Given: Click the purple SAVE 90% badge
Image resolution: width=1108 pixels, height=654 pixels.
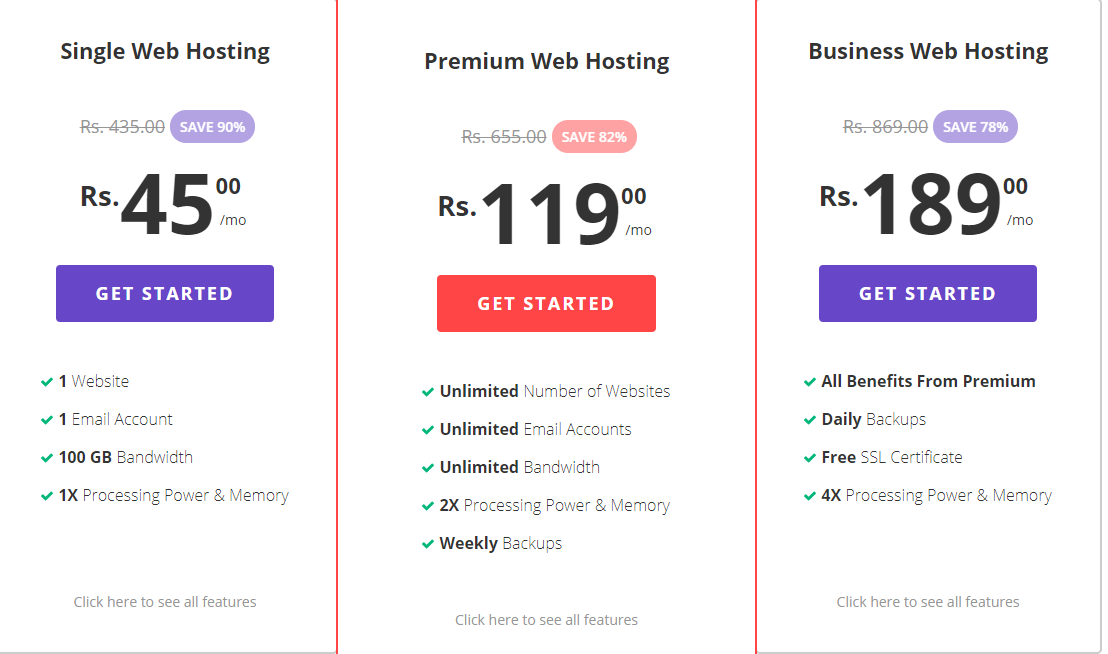Looking at the screenshot, I should pyautogui.click(x=212, y=127).
